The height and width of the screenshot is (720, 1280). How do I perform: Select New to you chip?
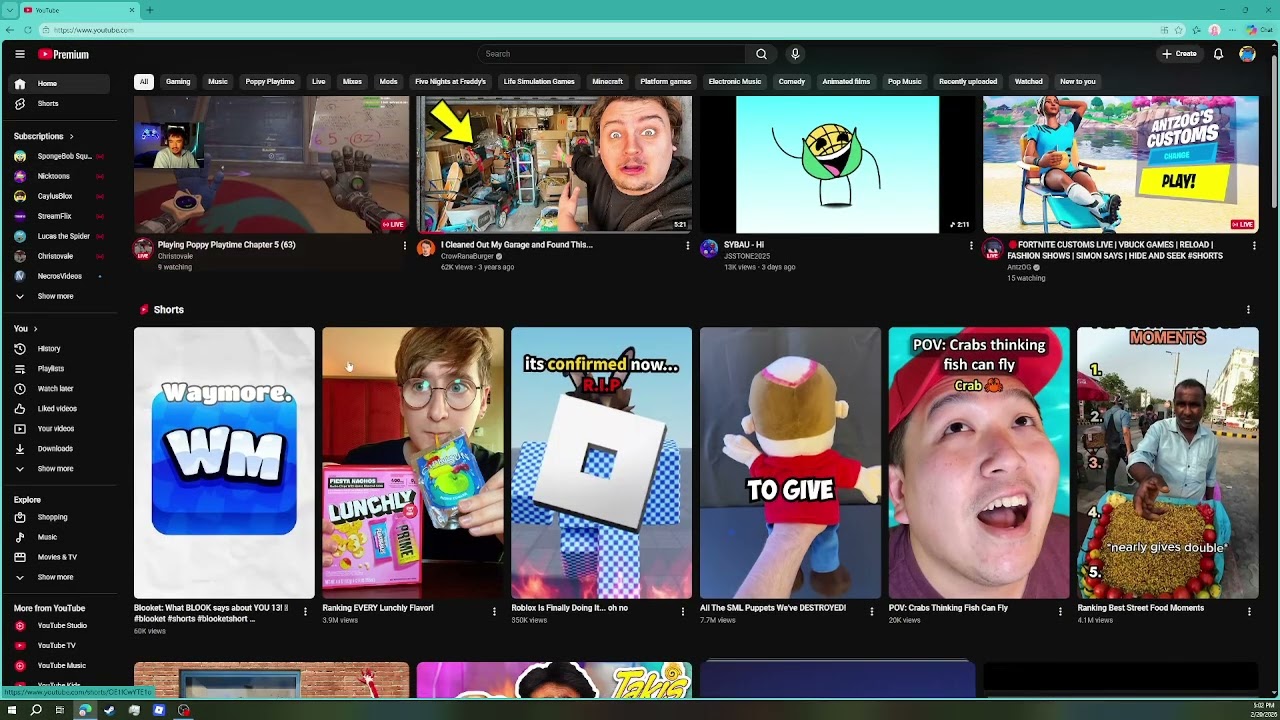[x=1077, y=82]
